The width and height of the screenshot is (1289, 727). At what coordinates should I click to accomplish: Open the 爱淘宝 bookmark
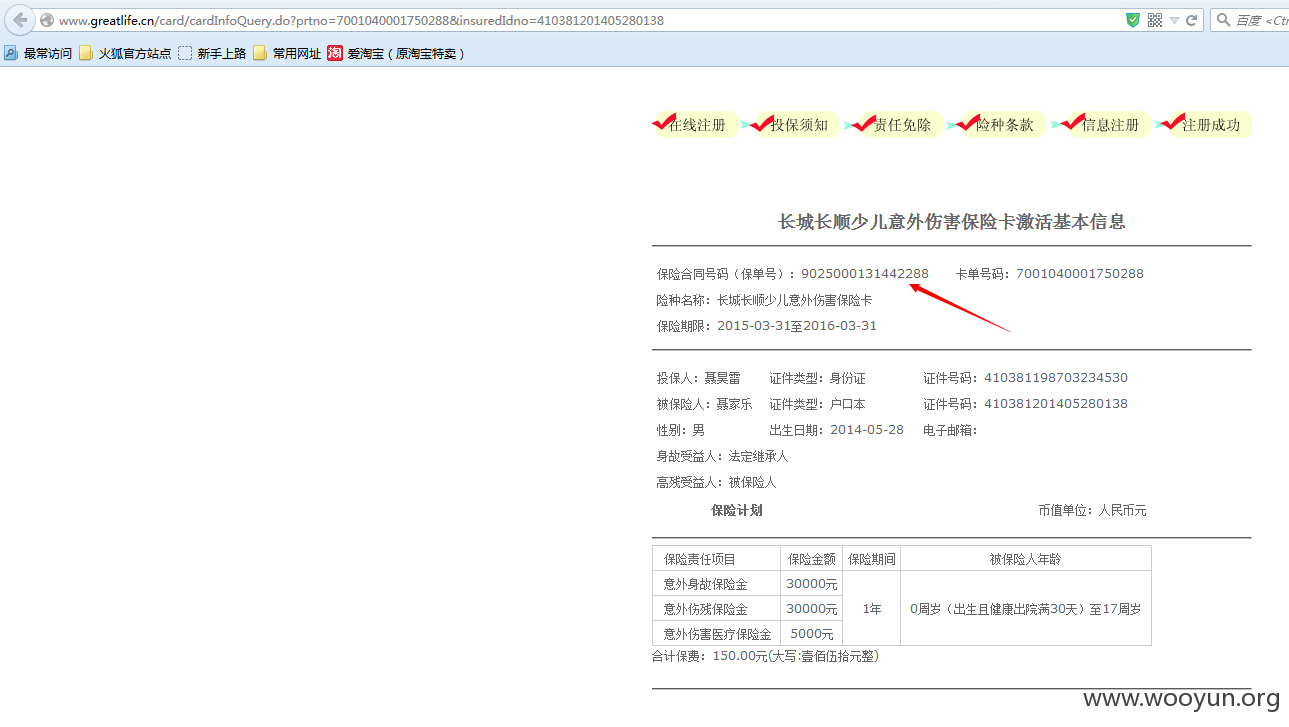397,54
